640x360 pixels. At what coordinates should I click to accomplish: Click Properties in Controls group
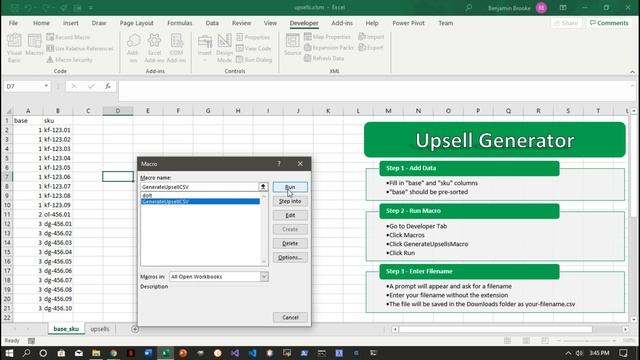pyautogui.click(x=253, y=37)
